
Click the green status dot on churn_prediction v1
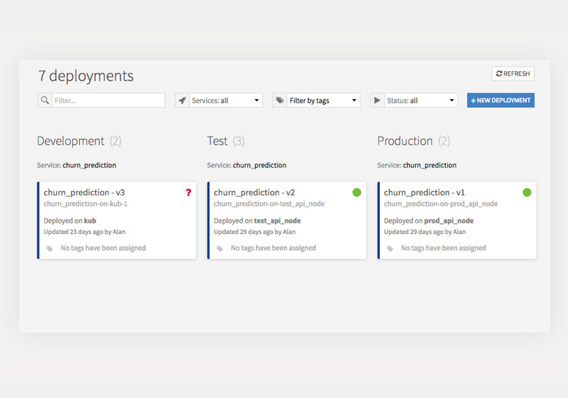point(527,193)
